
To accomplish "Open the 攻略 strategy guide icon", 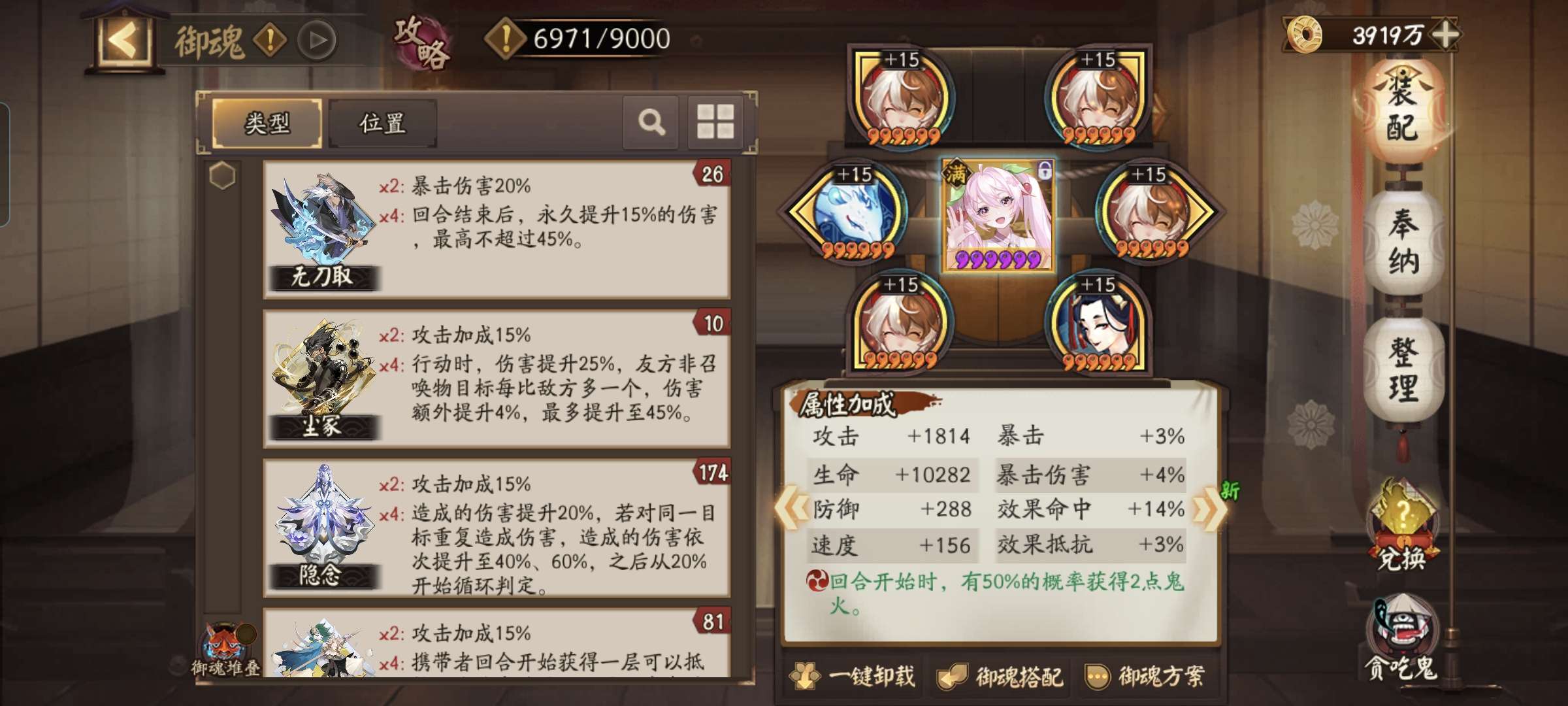I will point(422,41).
